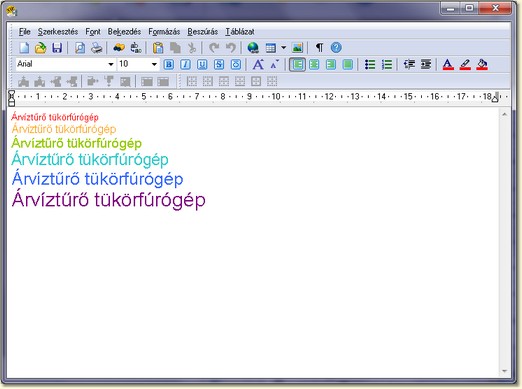Toggle italic formatting
The height and width of the screenshot is (389, 522).
point(186,64)
